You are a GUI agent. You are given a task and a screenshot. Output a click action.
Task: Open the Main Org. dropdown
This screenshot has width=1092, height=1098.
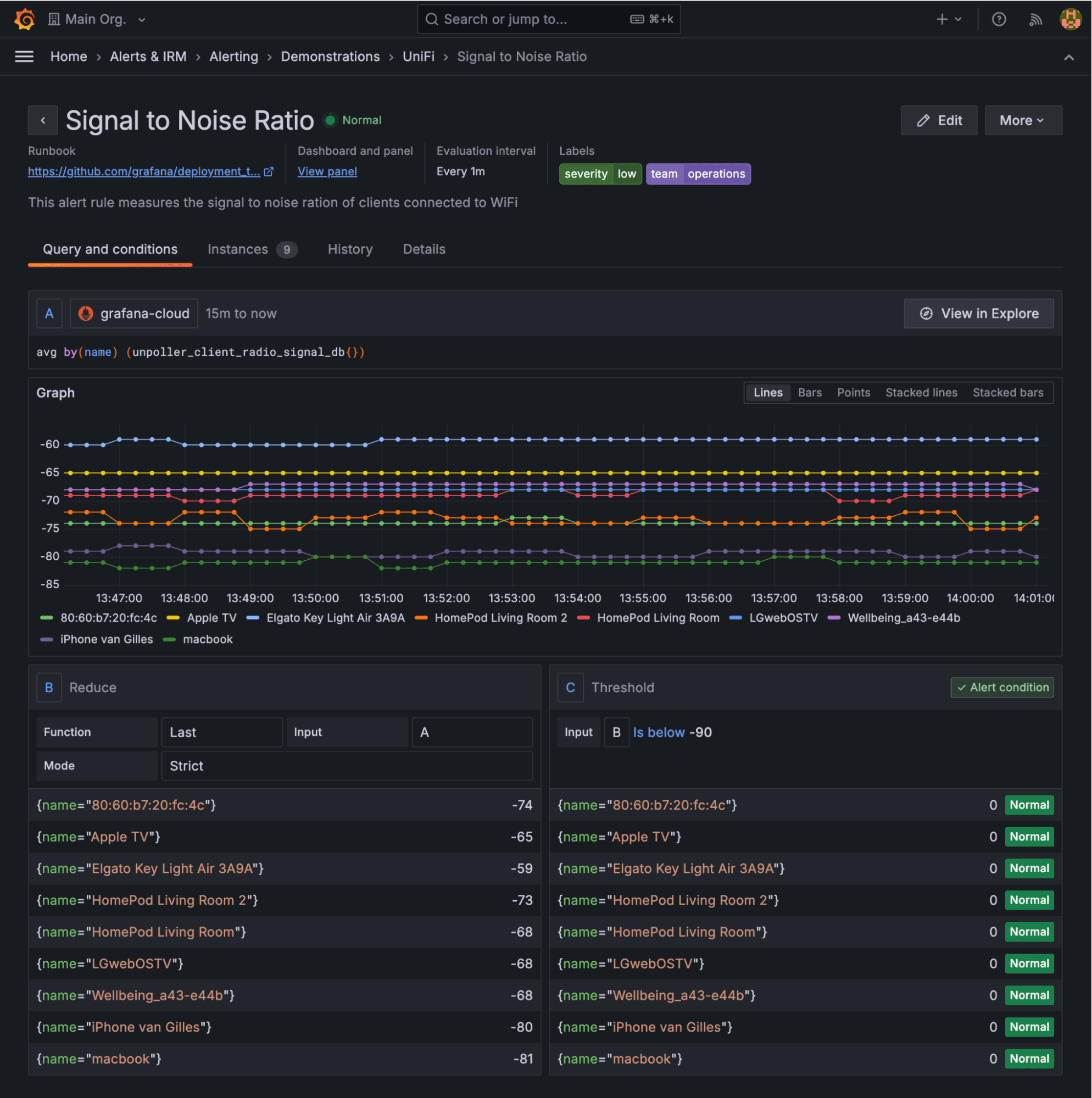coord(97,19)
